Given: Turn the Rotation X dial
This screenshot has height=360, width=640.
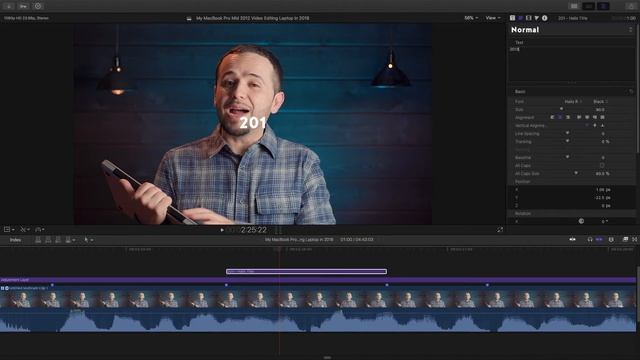Looking at the screenshot, I should point(581,221).
